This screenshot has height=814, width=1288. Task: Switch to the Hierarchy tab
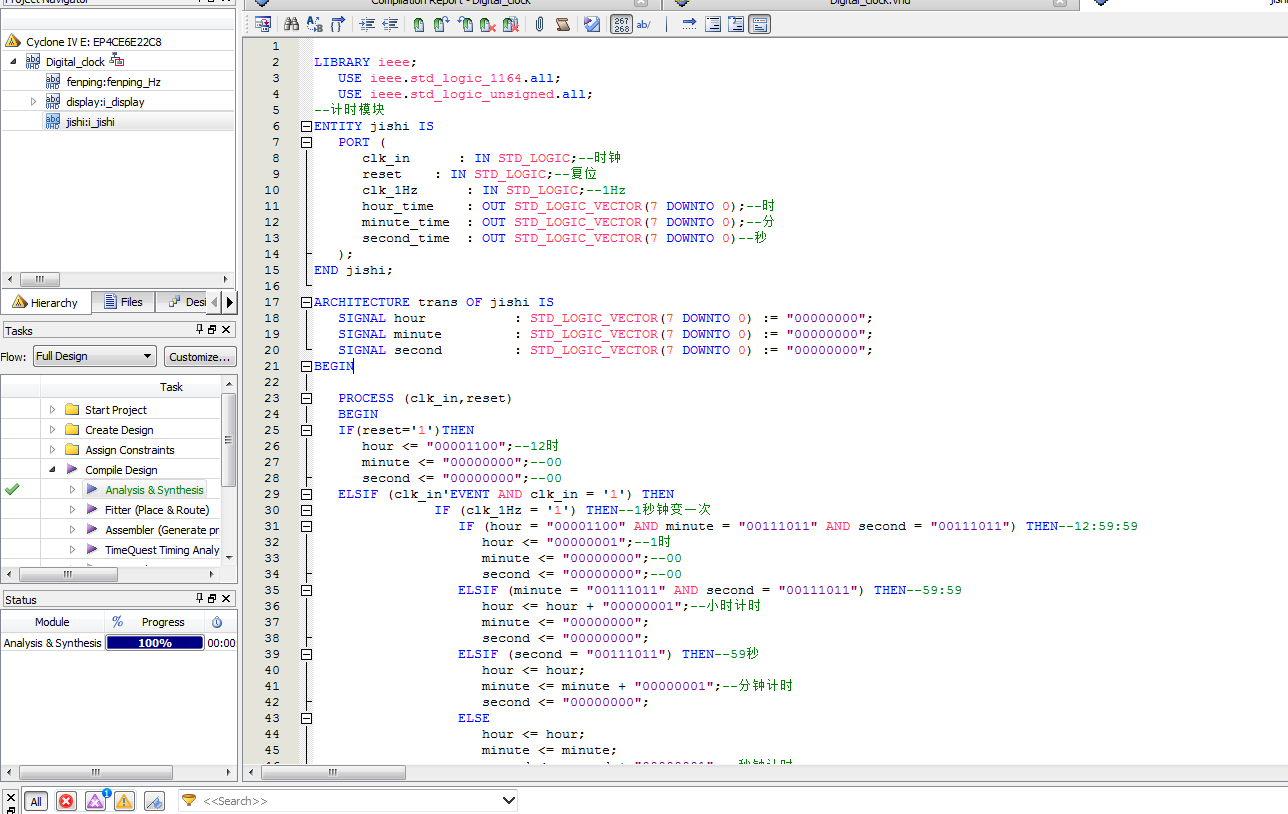click(45, 302)
